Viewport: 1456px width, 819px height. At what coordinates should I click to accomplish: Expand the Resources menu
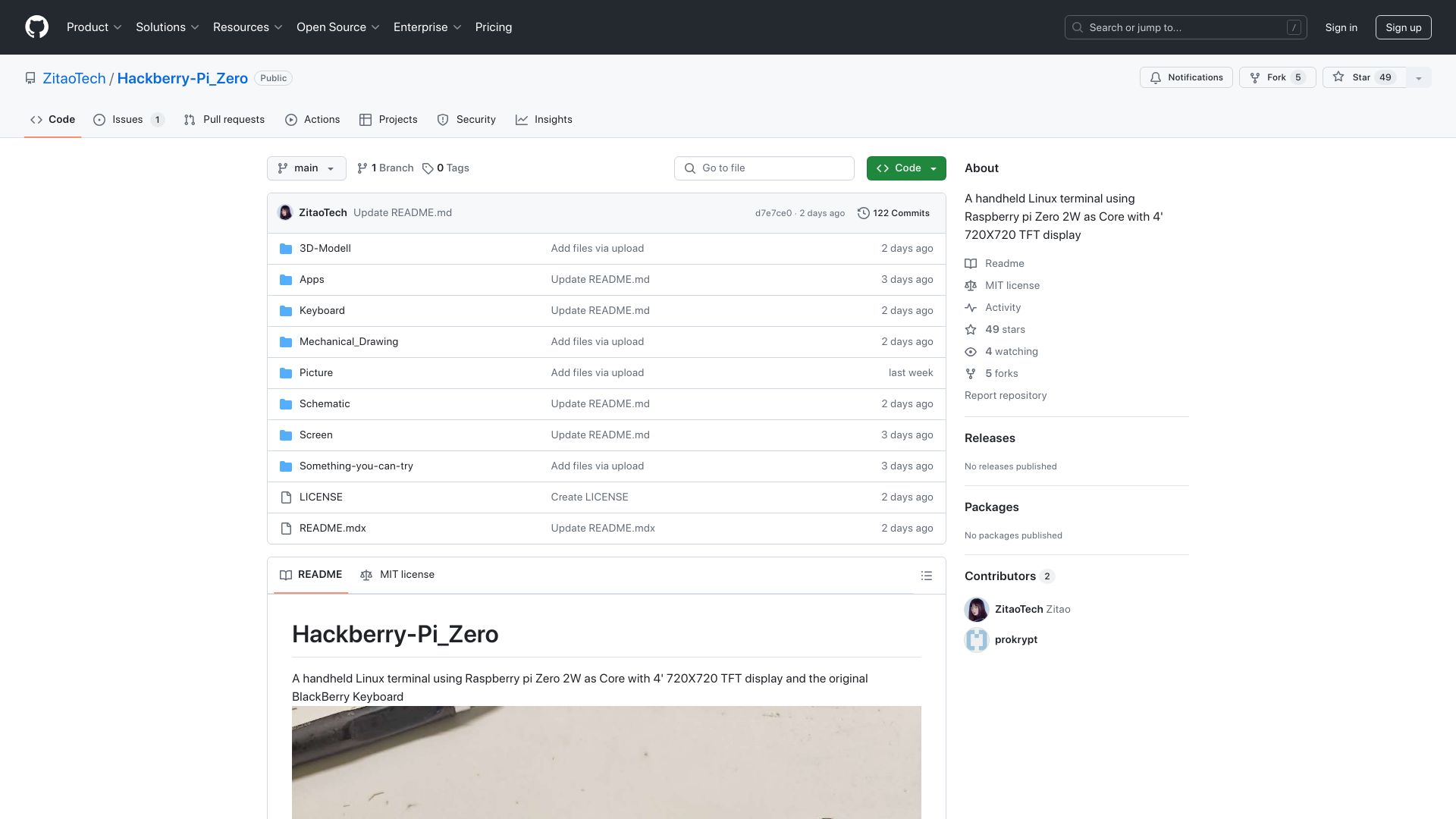click(x=248, y=27)
